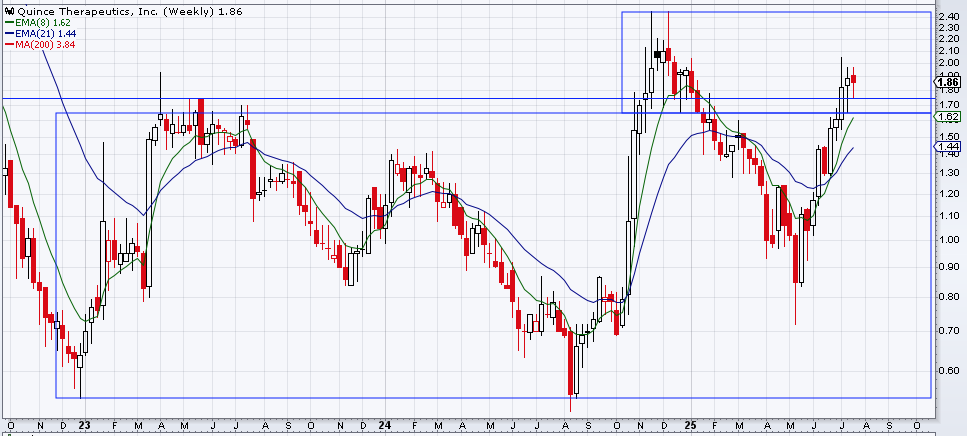The width and height of the screenshot is (967, 436).
Task: Click the 2.20 price axis label
Action: (950, 38)
